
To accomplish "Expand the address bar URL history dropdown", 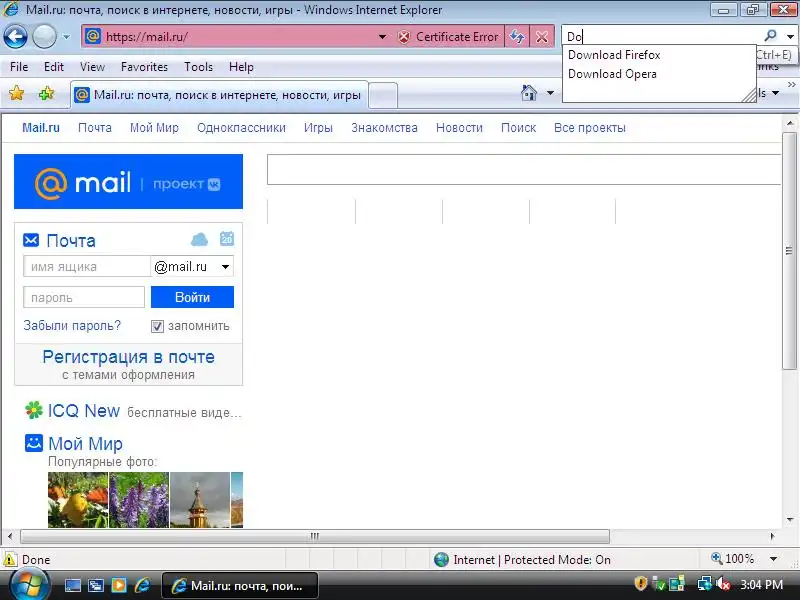I will click(x=382, y=37).
